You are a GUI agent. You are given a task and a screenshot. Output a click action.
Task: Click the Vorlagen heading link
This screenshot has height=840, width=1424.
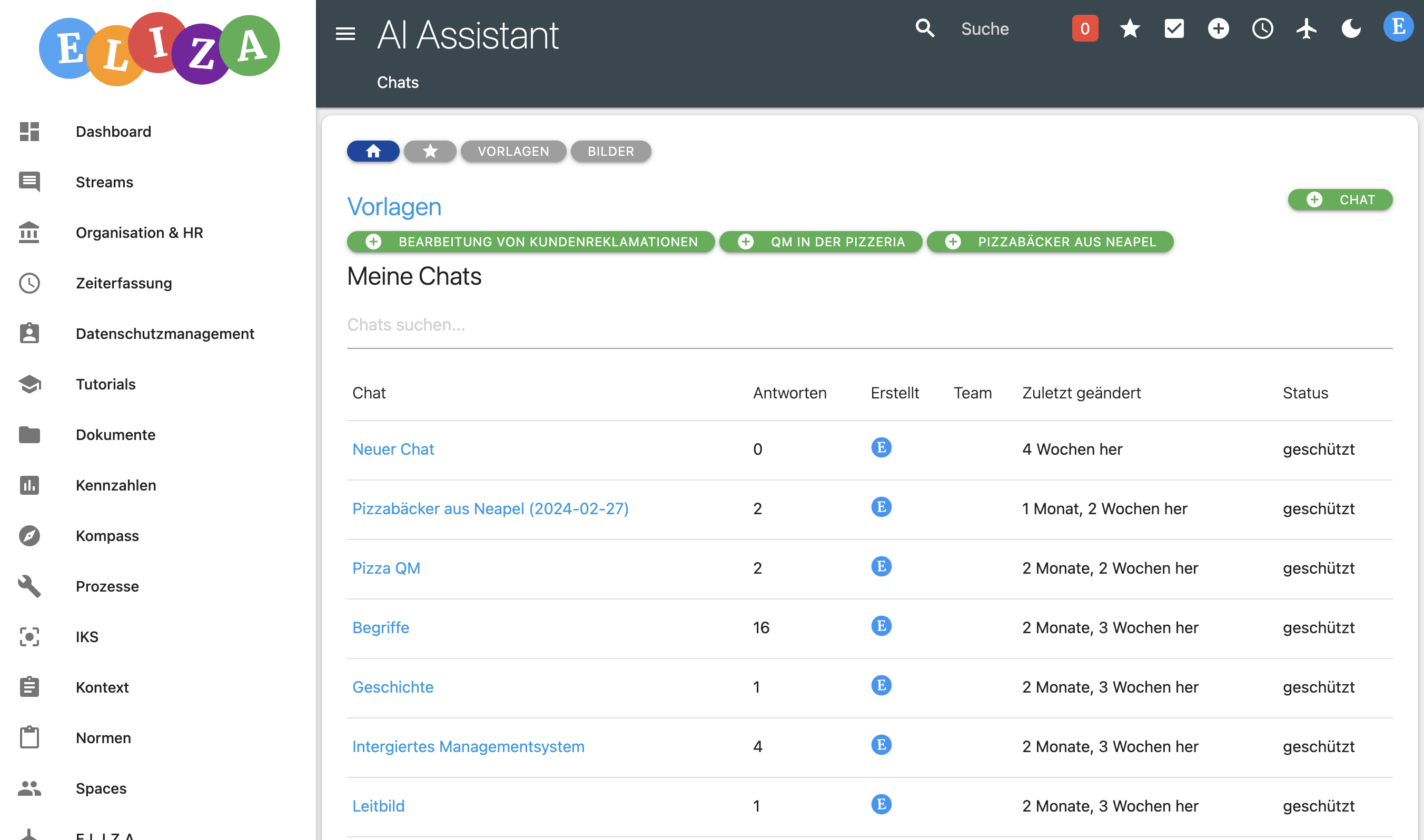coord(394,207)
